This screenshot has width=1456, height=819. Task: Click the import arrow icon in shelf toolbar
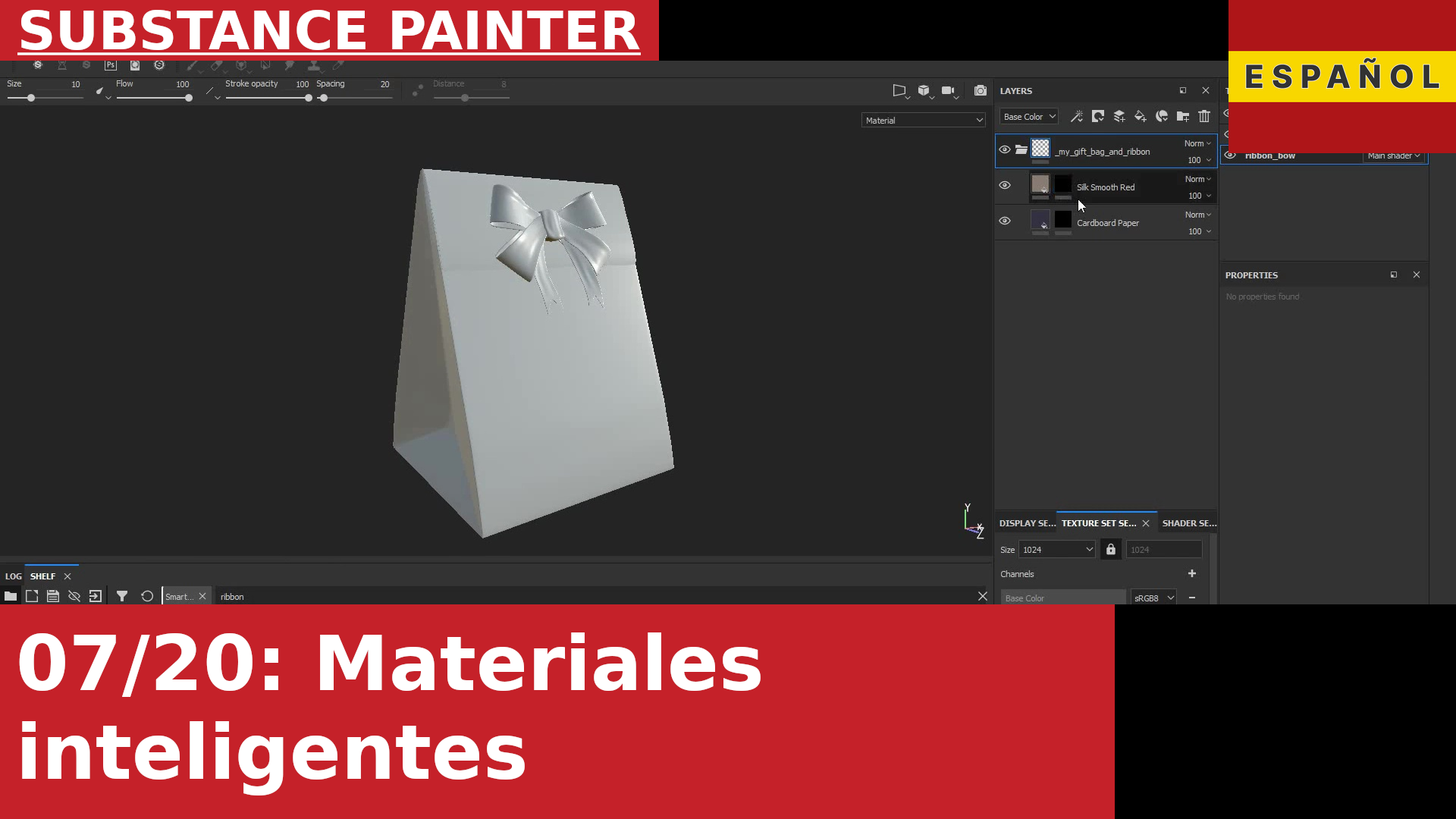[x=96, y=596]
